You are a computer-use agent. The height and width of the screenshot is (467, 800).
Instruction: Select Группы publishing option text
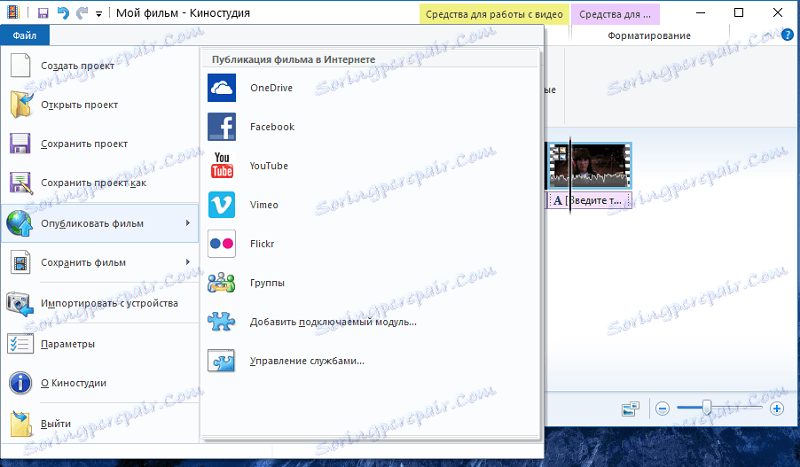click(x=267, y=283)
